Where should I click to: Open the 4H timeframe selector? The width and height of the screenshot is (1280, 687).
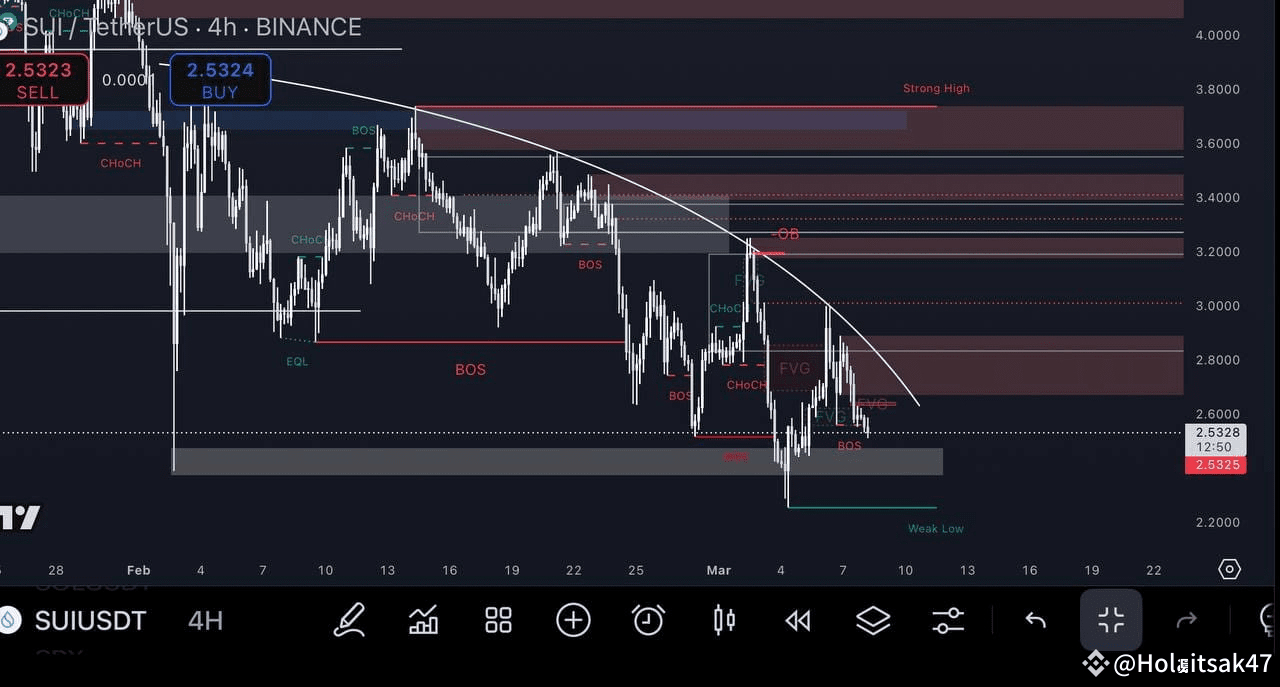tap(205, 620)
